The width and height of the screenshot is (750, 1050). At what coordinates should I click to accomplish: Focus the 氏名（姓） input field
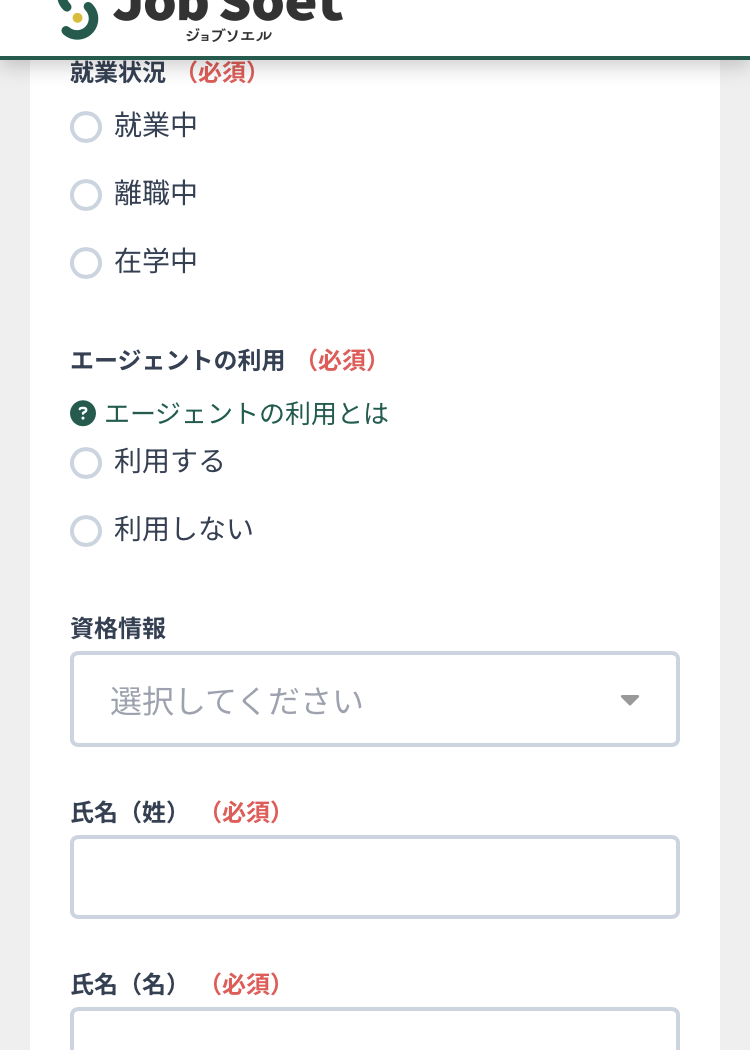click(x=375, y=877)
